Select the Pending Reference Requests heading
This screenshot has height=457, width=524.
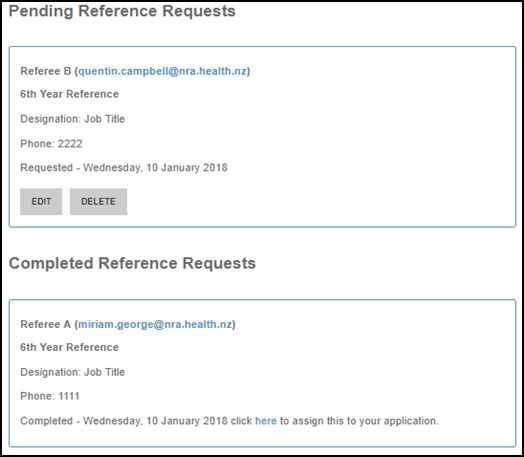(x=122, y=11)
